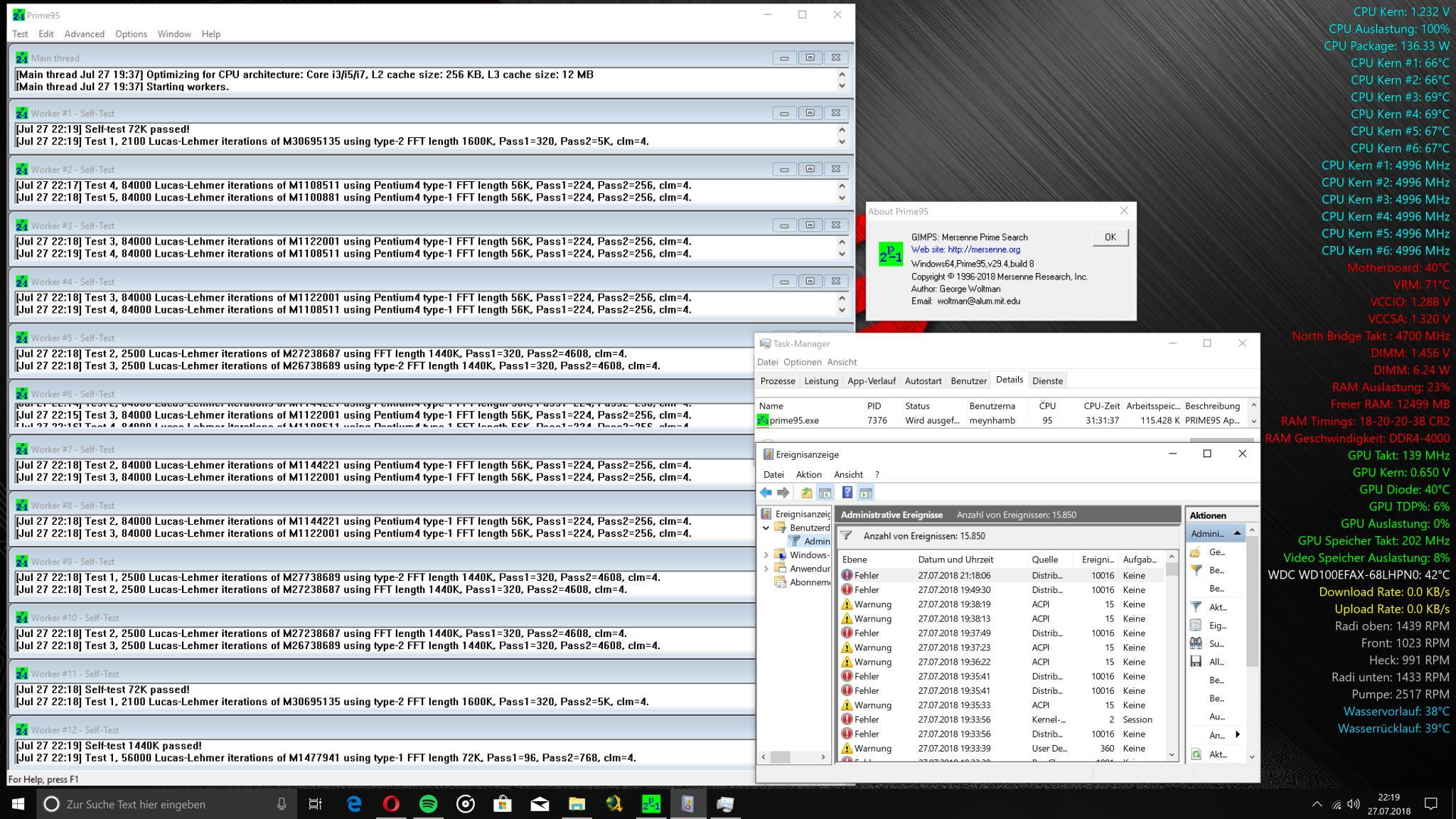
Task: Click the up-one-level folder toolbar icon
Action: click(x=807, y=493)
